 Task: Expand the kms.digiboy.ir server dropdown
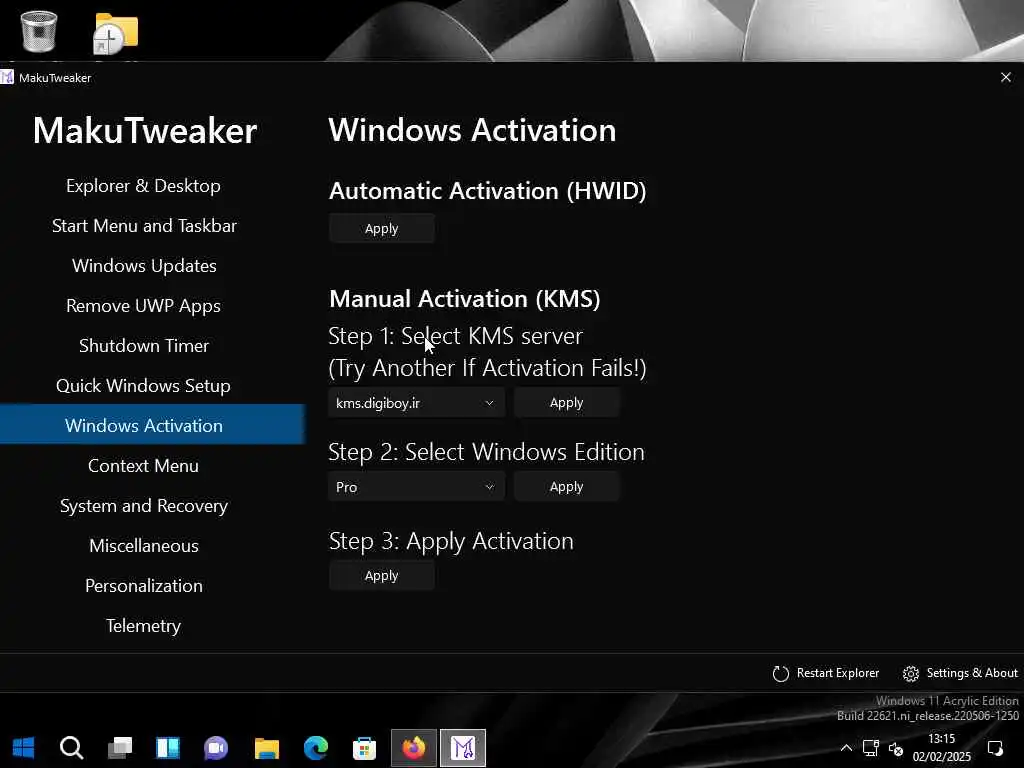pyautogui.click(x=417, y=403)
